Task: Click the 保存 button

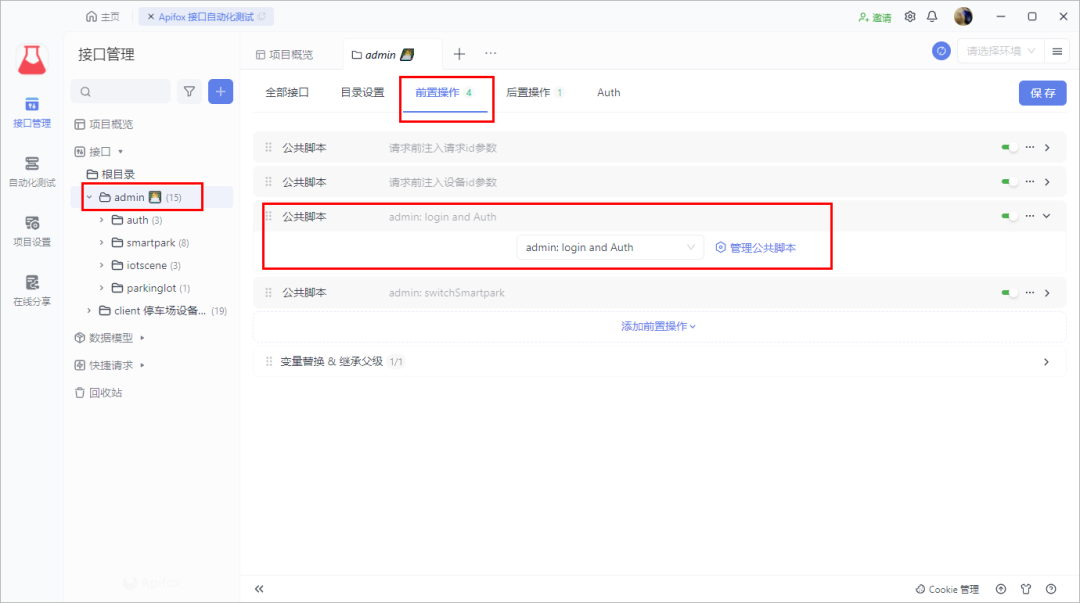Action: pyautogui.click(x=1042, y=91)
